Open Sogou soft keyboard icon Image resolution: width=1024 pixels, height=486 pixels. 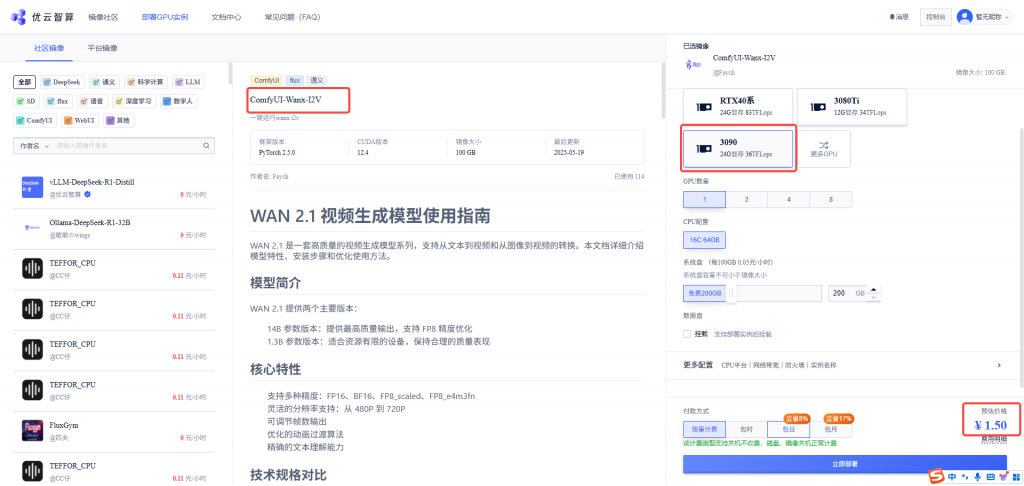click(x=990, y=476)
